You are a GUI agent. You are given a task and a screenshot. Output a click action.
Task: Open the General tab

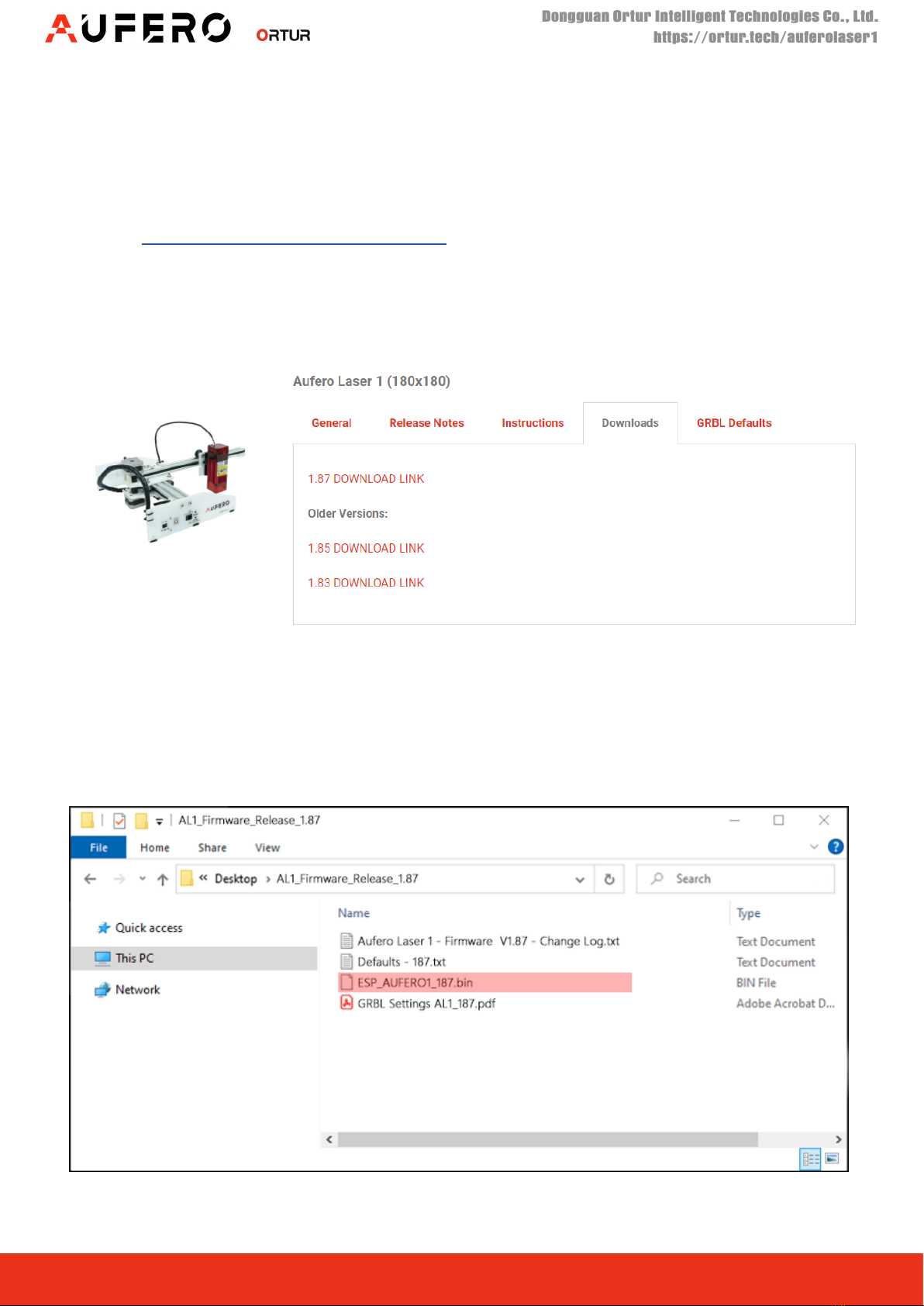[x=331, y=423]
